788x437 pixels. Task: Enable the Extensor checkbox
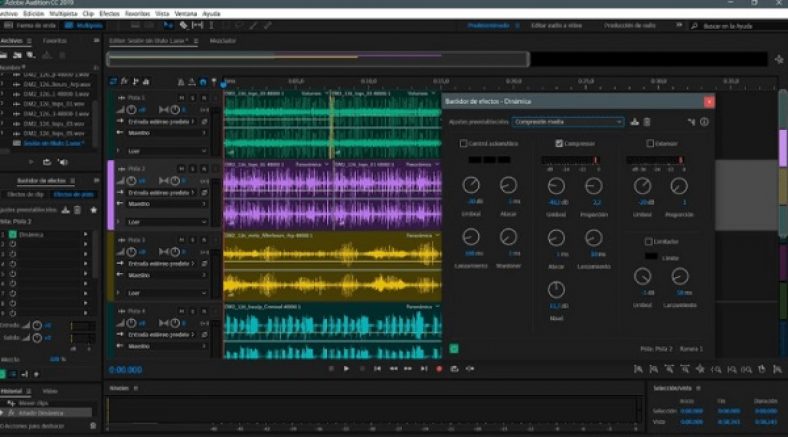pos(651,144)
